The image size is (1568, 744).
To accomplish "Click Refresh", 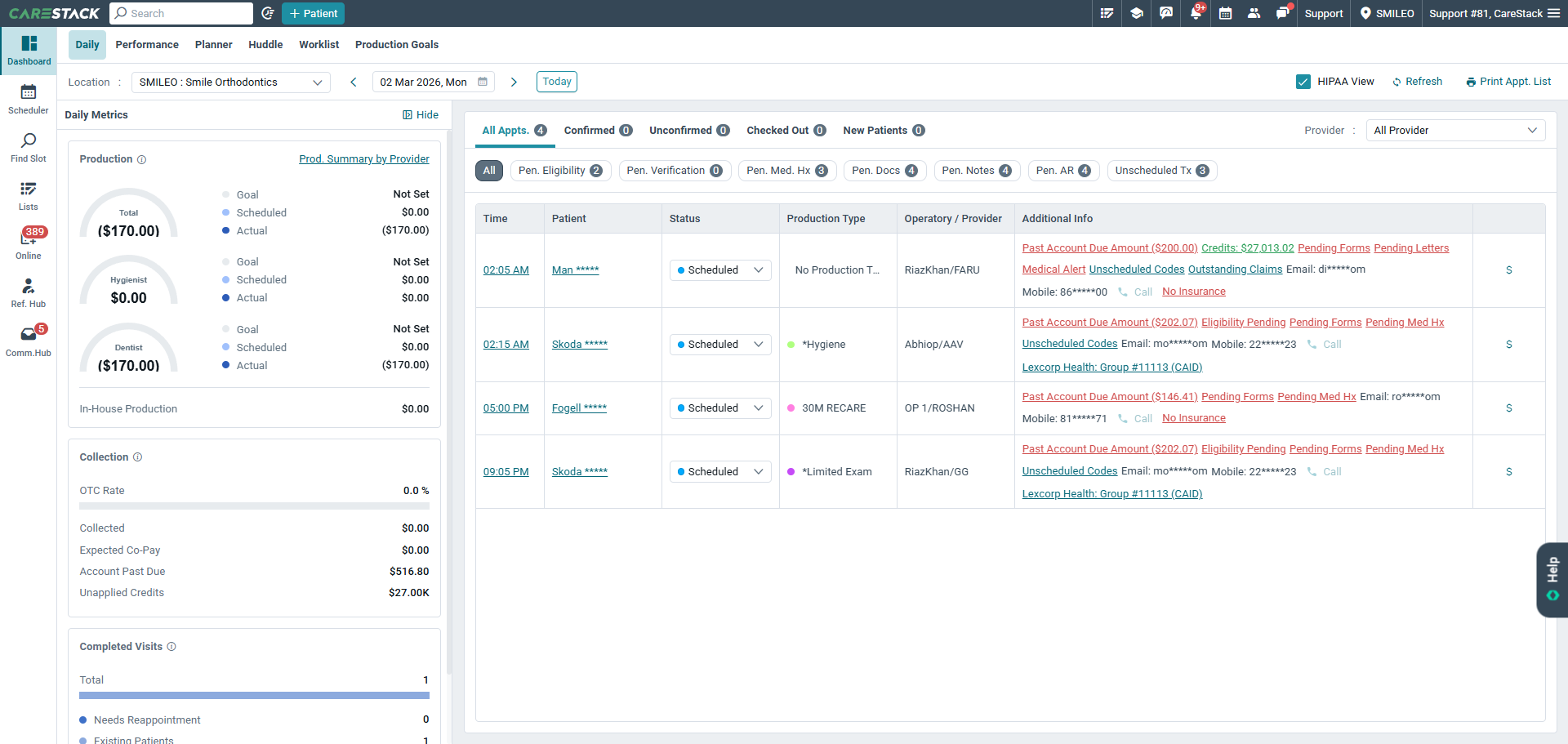I will 1417,82.
